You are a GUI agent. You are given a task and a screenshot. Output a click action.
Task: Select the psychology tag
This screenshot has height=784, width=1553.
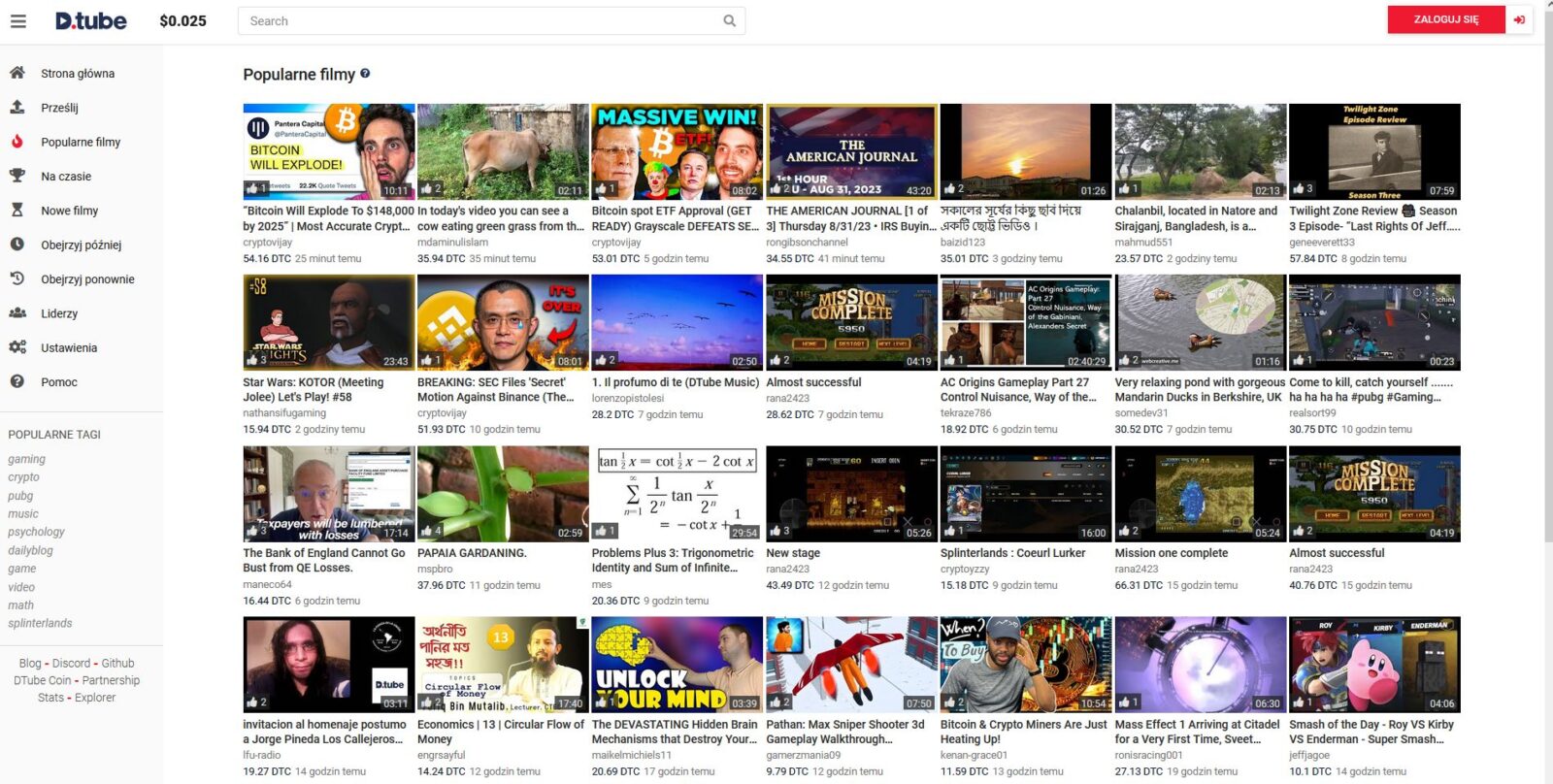[36, 532]
